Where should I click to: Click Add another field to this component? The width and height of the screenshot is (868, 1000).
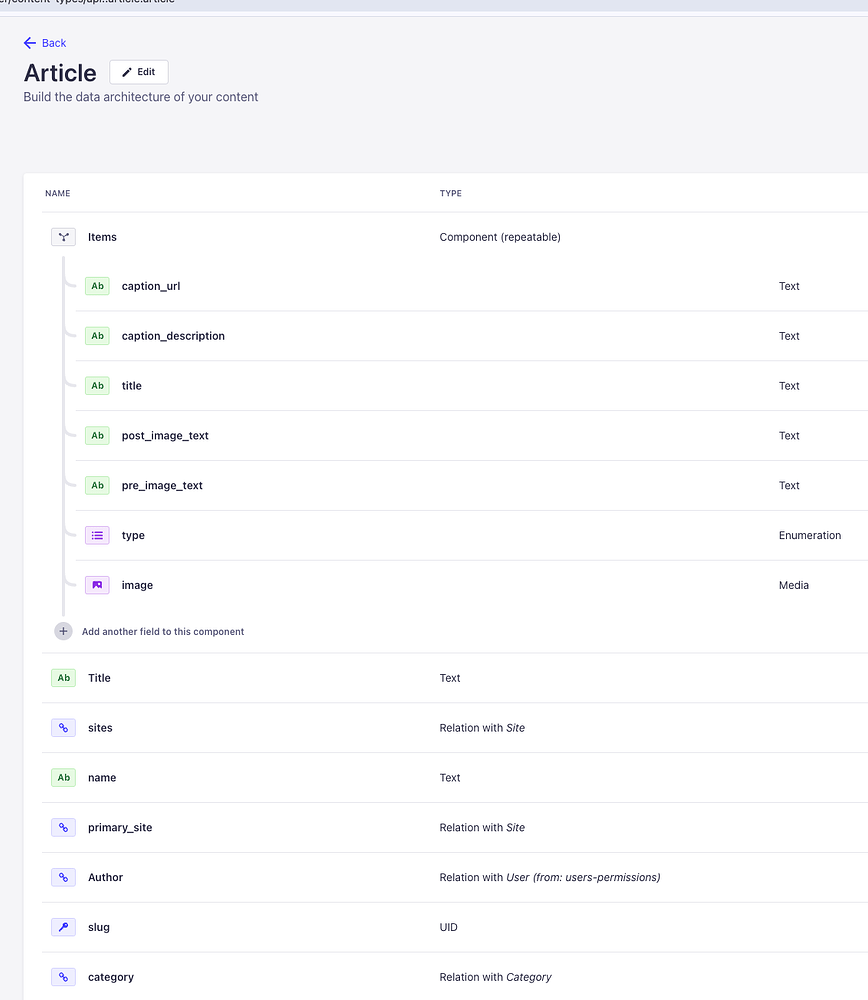coord(163,631)
